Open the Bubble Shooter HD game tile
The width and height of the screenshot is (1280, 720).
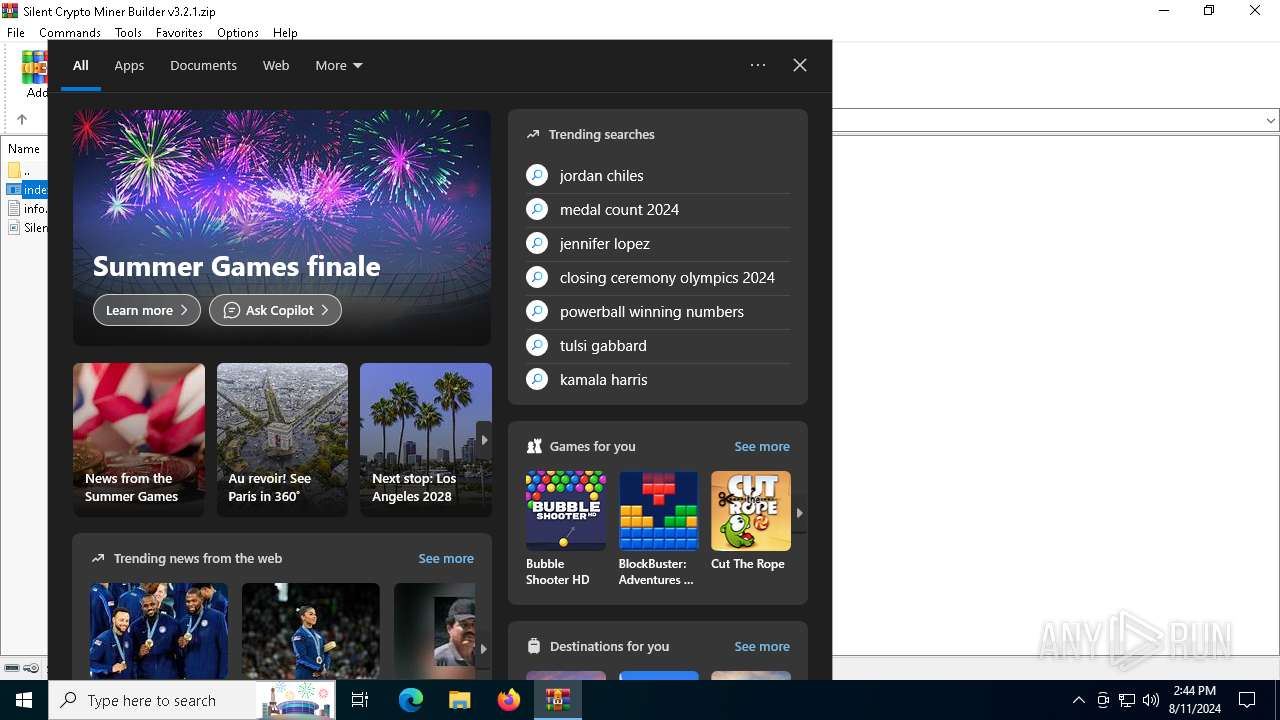click(x=565, y=529)
